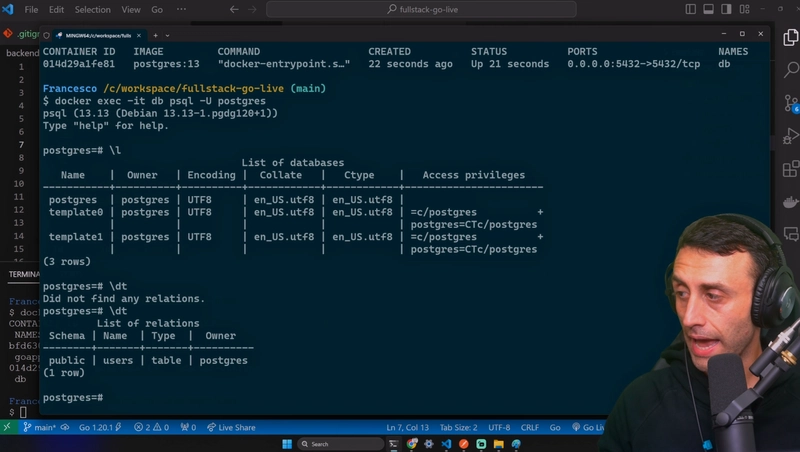
Task: Open the Selection menu
Action: tap(92, 10)
